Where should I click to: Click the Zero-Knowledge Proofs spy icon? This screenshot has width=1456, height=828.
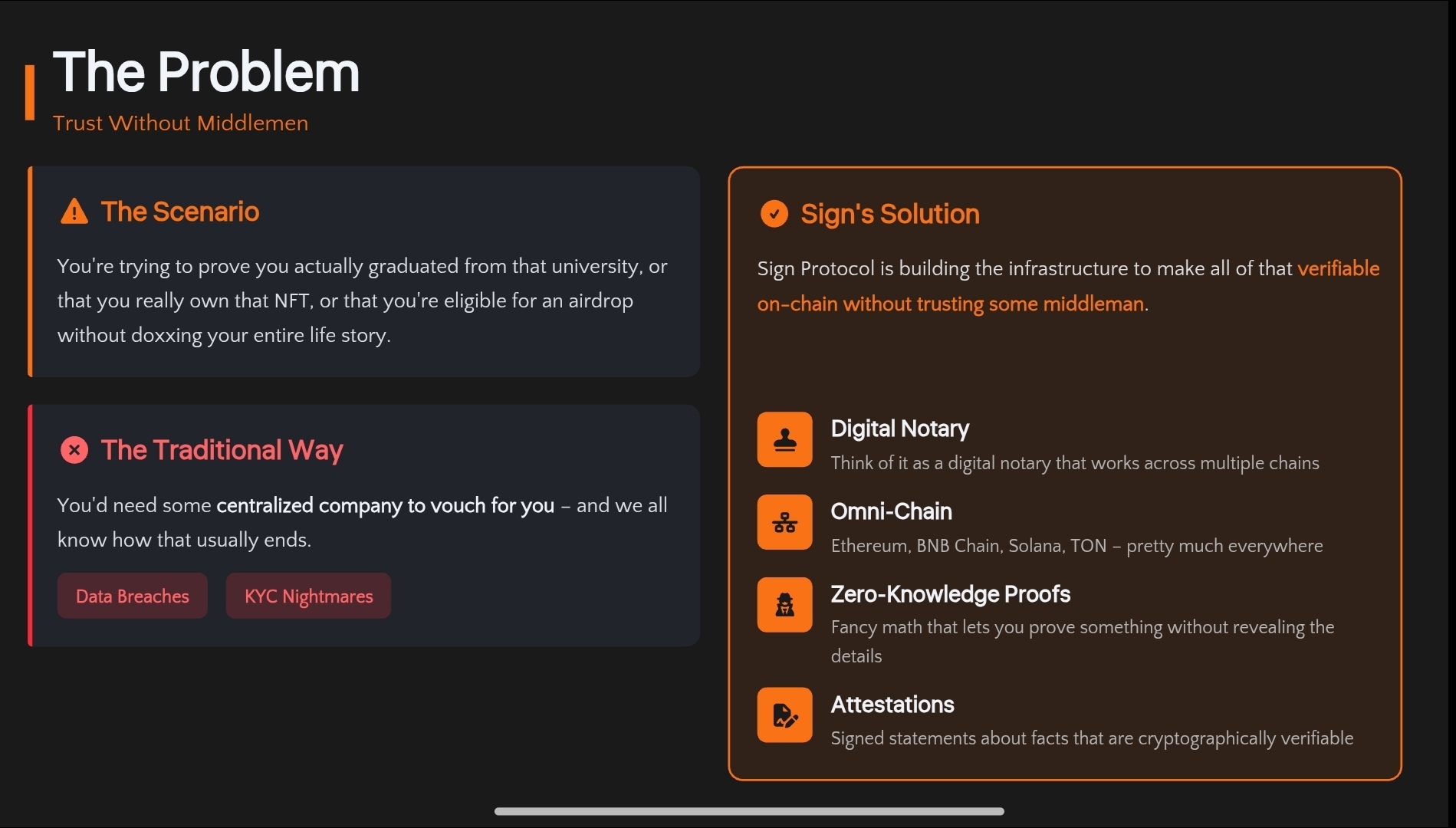[x=784, y=605]
